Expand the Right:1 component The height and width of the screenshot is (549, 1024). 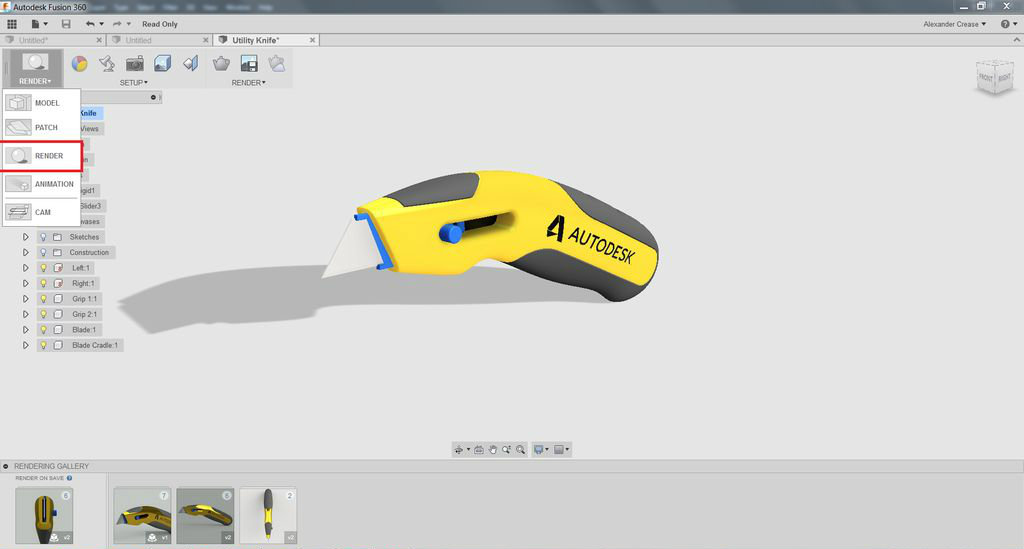(x=25, y=283)
